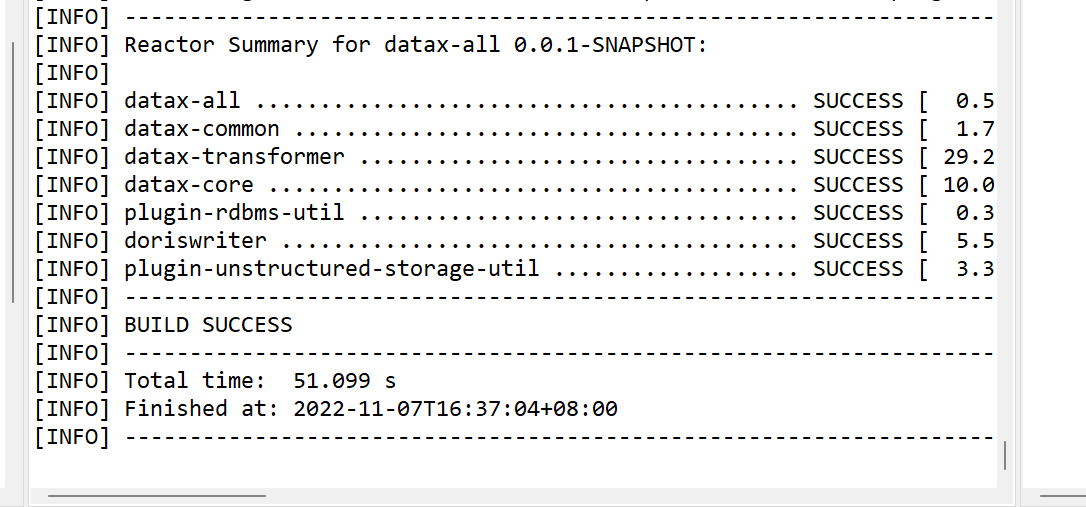Click SUCCESS status on the datax-core row
The height and width of the screenshot is (507, 1086).
[857, 185]
